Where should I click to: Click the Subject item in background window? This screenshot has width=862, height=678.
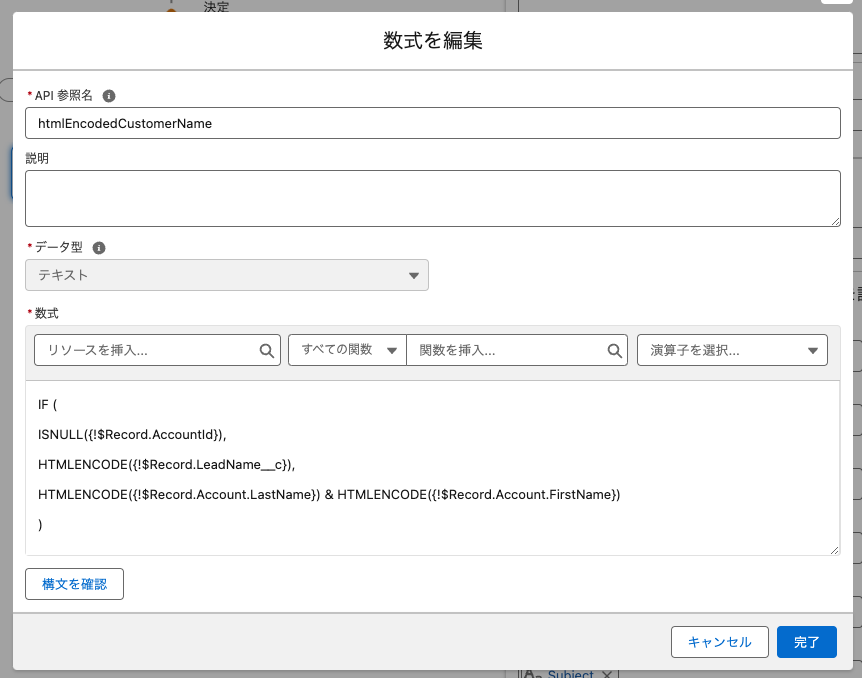point(570,674)
